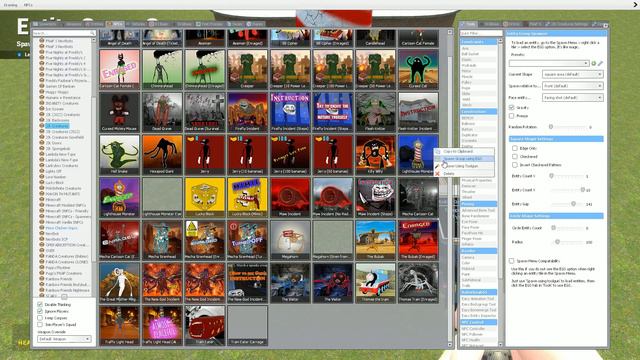Click the tool Quick Filter field
The image size is (640, 360).
481,33
